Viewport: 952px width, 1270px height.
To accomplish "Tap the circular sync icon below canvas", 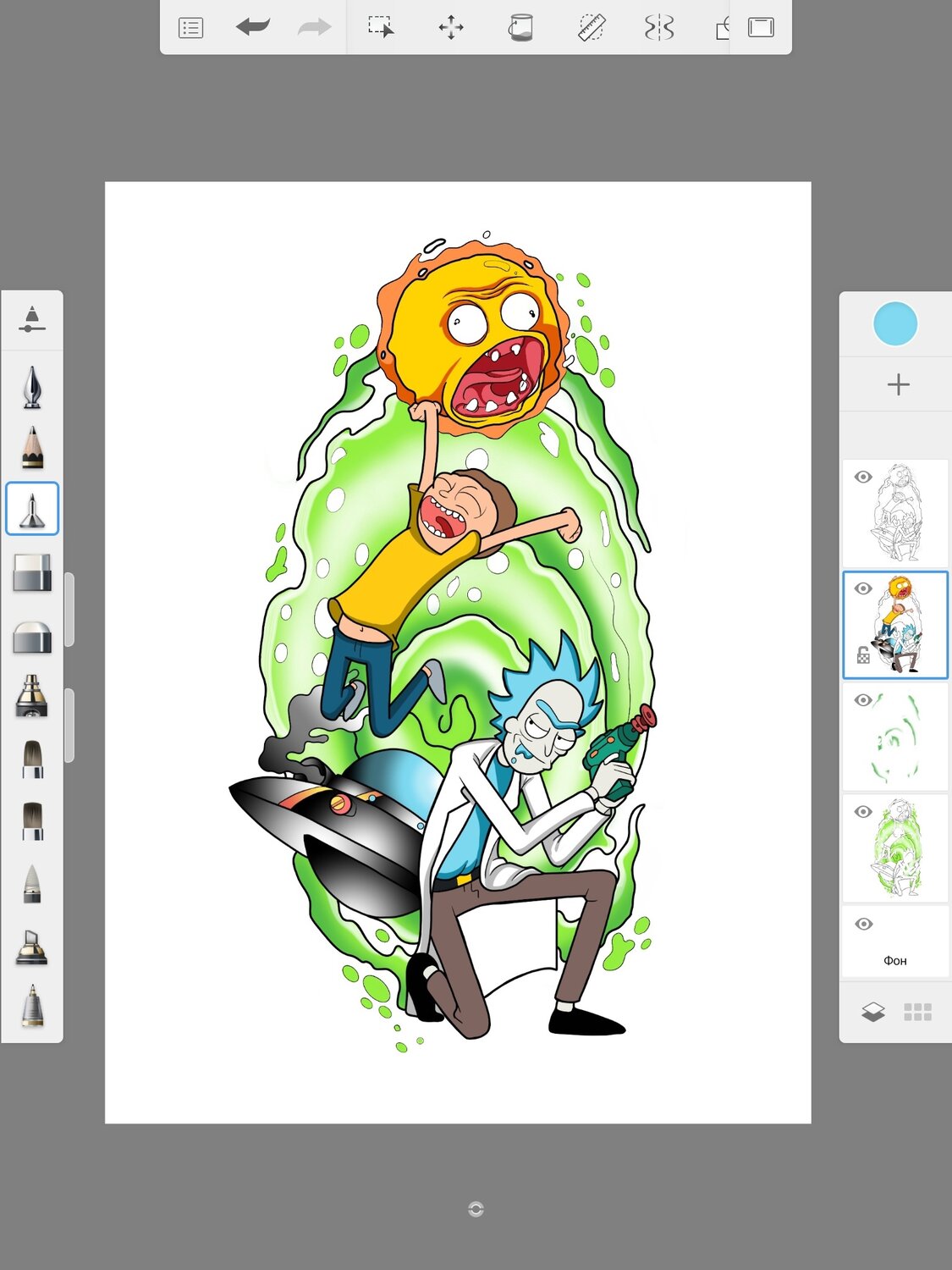I will (x=476, y=1209).
